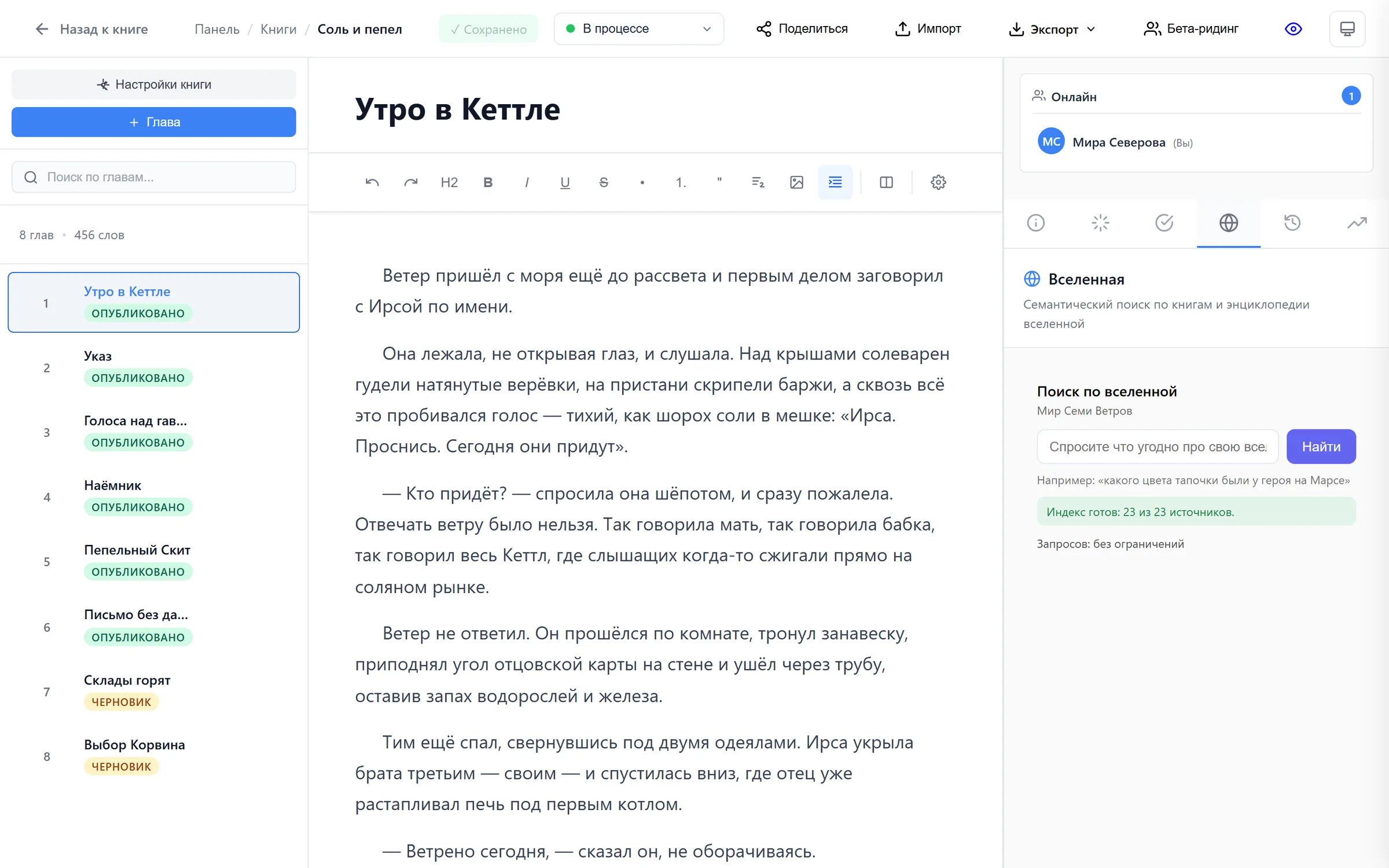Apply strikethrough formatting with the S icon
The width and height of the screenshot is (1389, 868).
(x=604, y=182)
